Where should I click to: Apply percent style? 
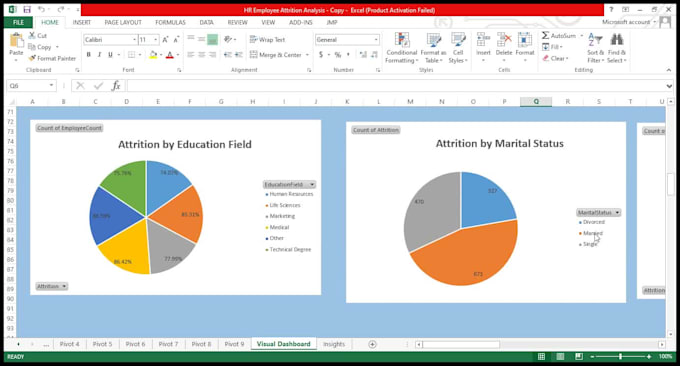tap(338, 55)
